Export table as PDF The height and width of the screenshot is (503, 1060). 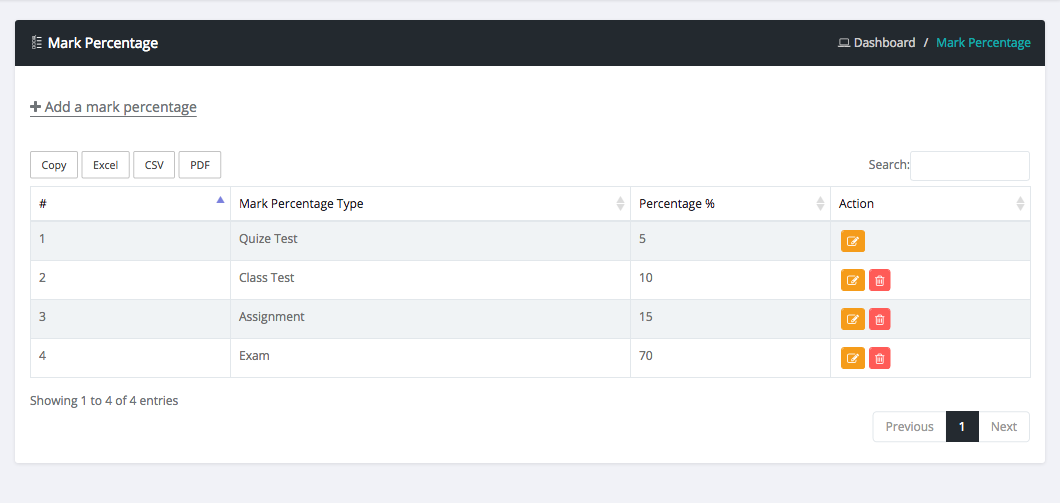199,165
